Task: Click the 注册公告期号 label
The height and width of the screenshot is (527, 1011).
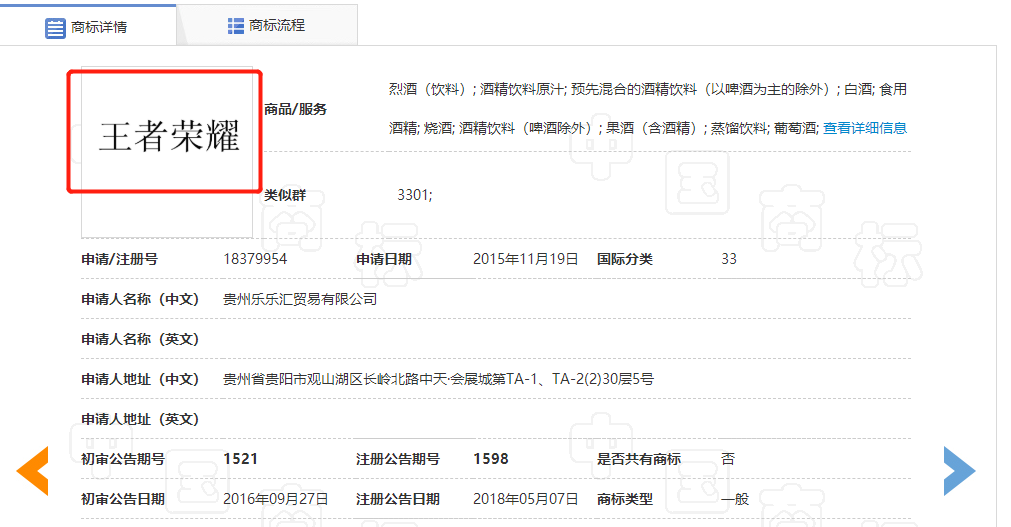Action: (x=398, y=459)
